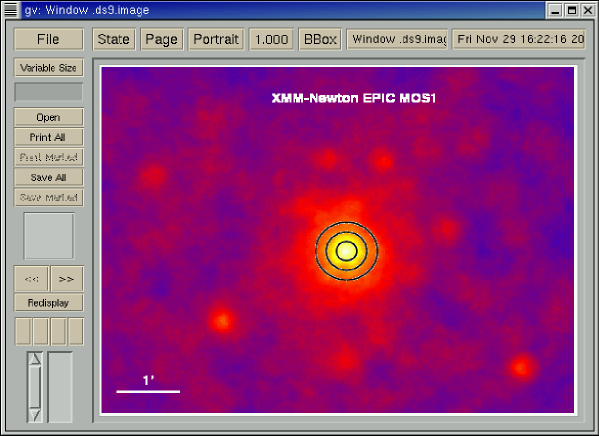Go to previous page with << button
Screen dimensions: 599x436
[x=31, y=279]
